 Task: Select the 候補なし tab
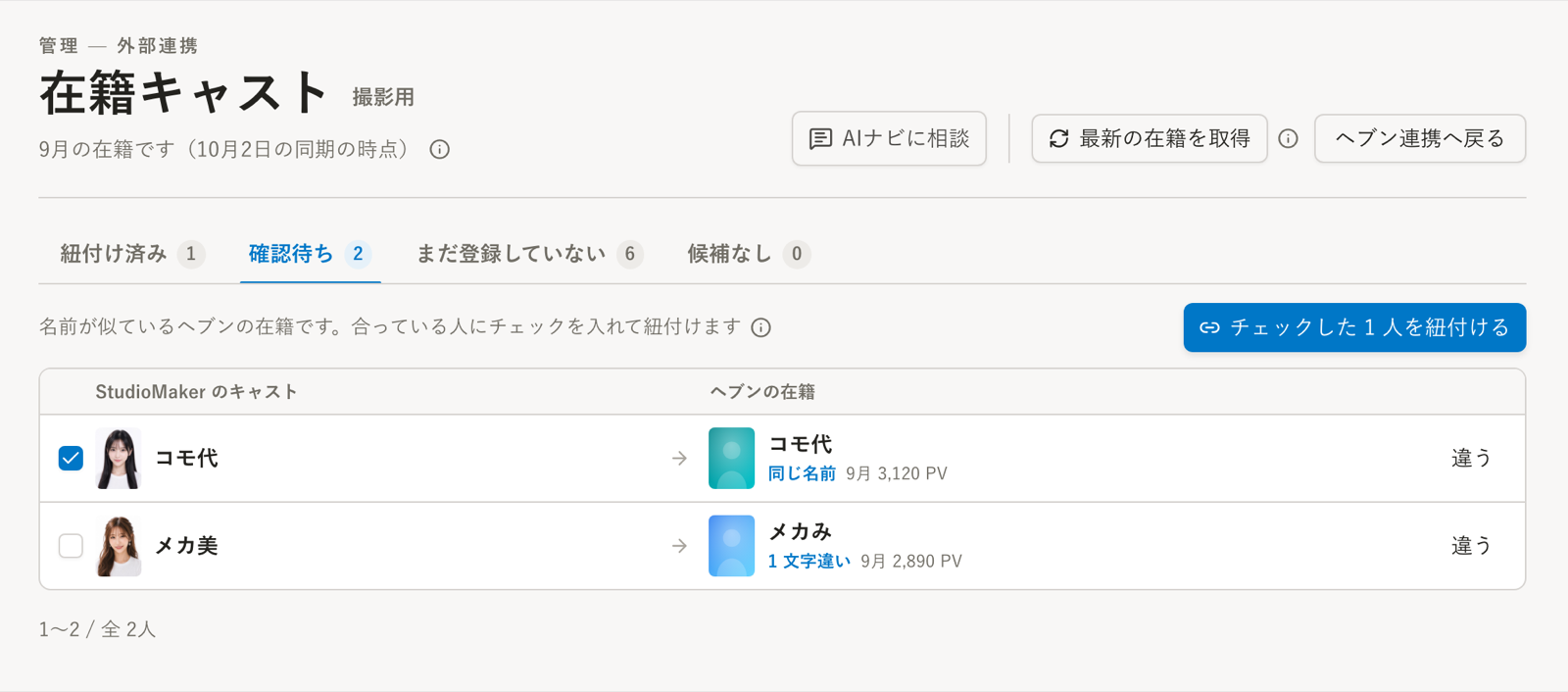coord(749,255)
